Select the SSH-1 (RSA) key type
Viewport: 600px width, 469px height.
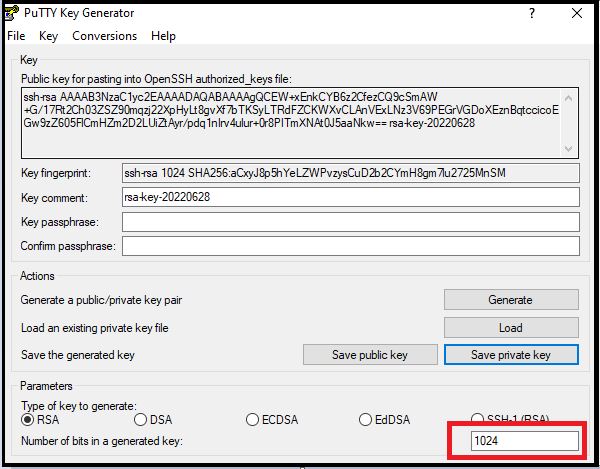point(510,418)
